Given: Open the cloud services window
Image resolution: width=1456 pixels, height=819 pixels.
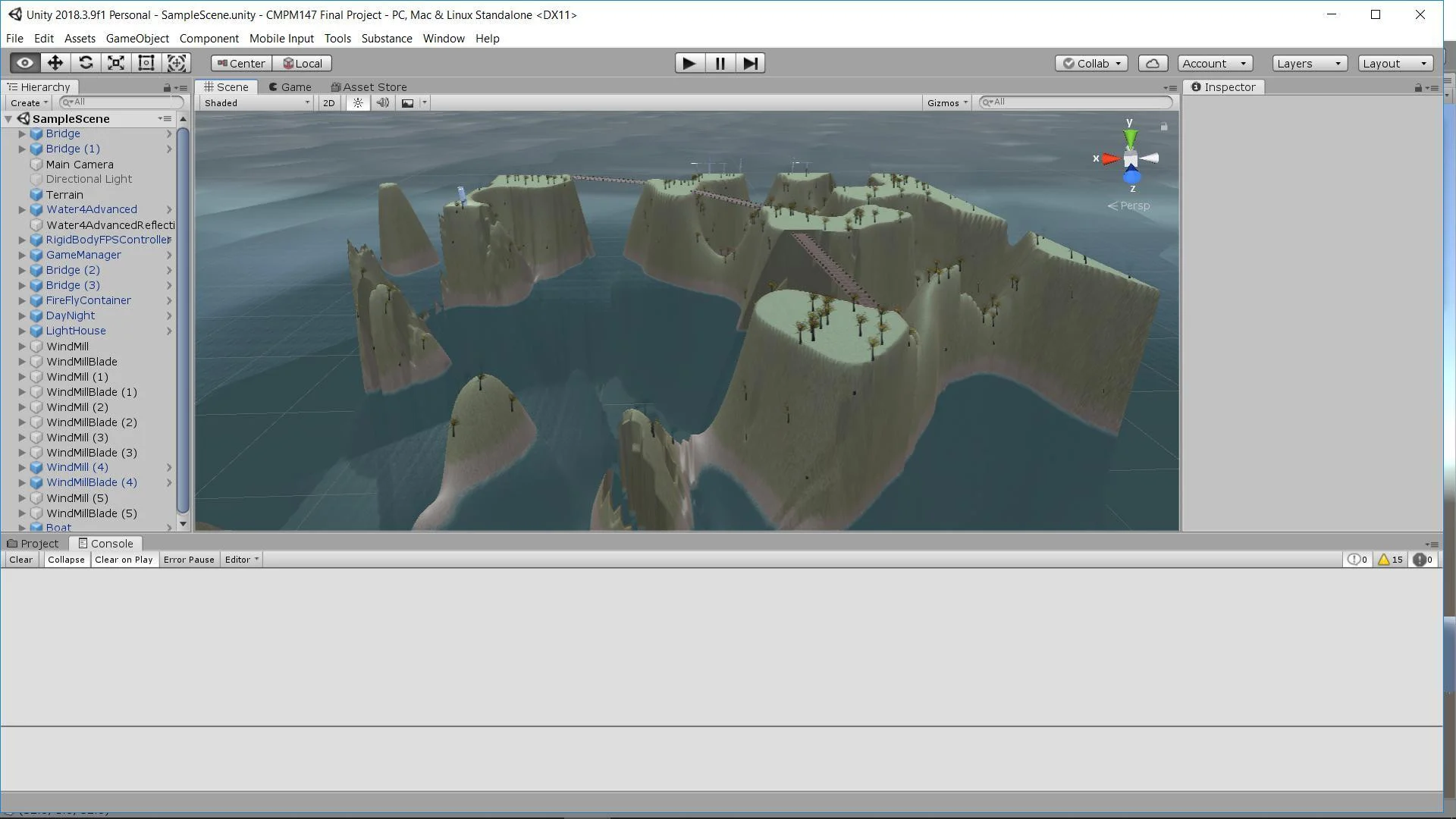Looking at the screenshot, I should tap(1153, 63).
